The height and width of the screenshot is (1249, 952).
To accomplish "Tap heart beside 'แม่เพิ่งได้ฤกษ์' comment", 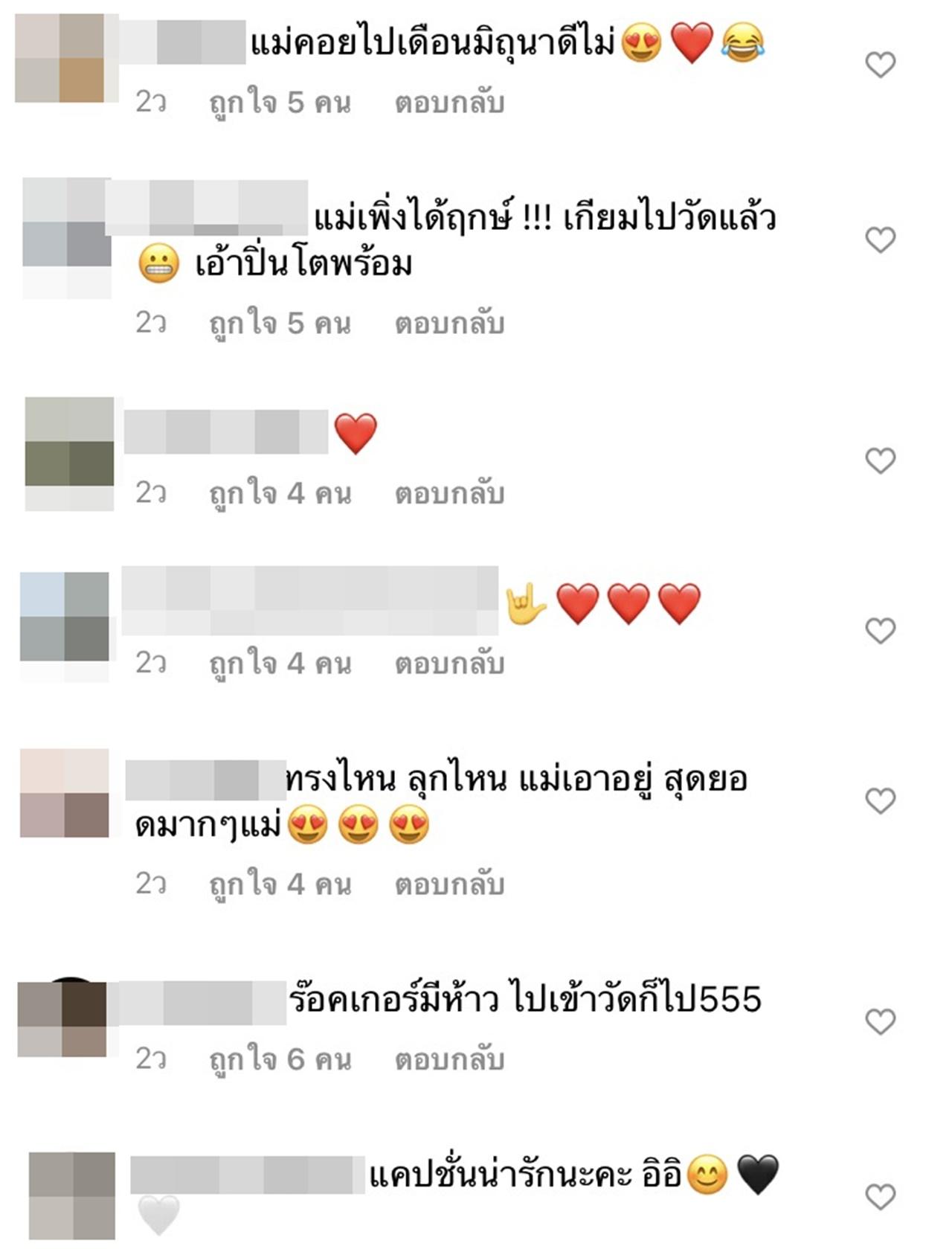I will tap(881, 240).
